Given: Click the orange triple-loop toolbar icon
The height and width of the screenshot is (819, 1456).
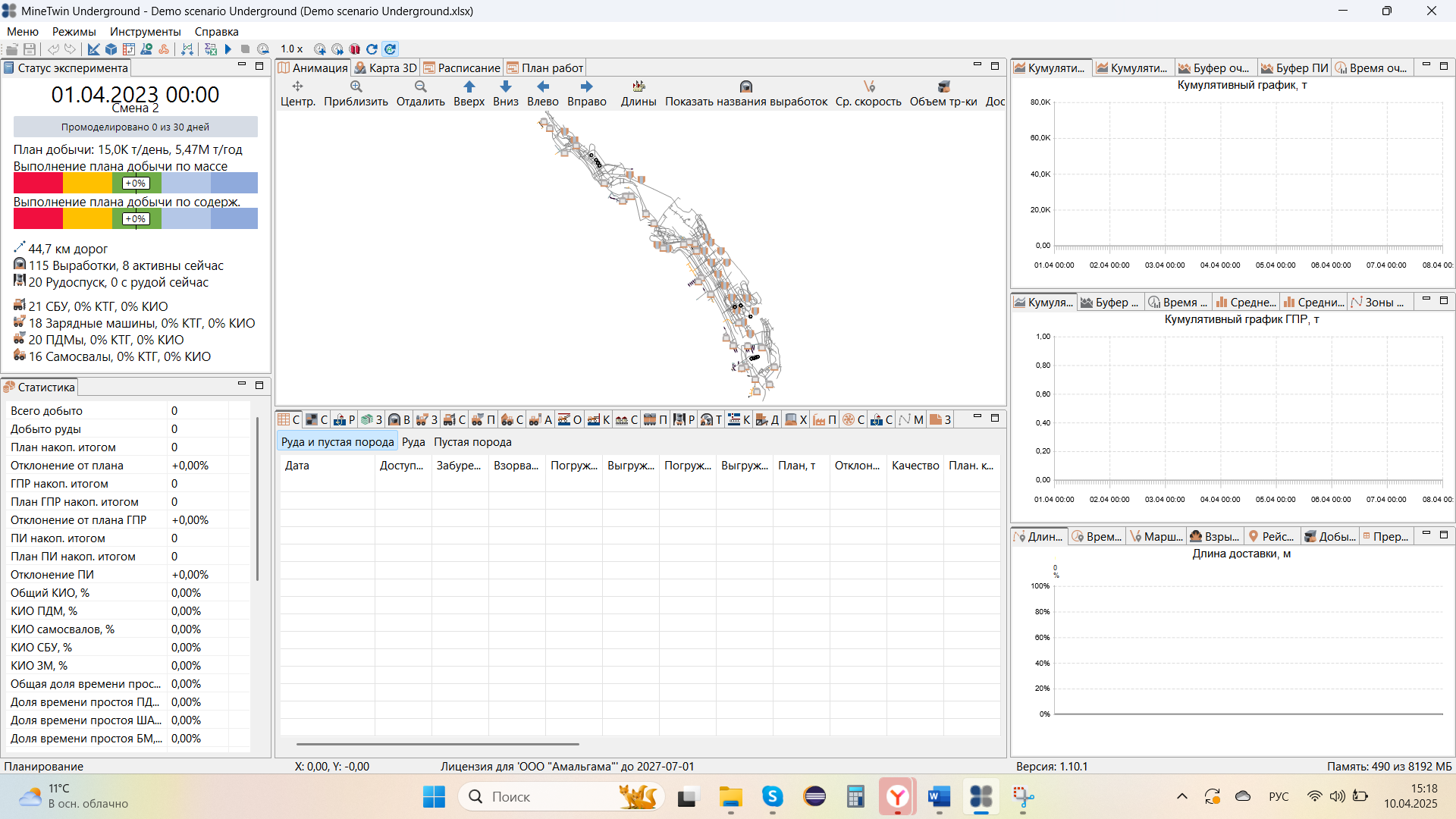Looking at the screenshot, I should tap(164, 49).
